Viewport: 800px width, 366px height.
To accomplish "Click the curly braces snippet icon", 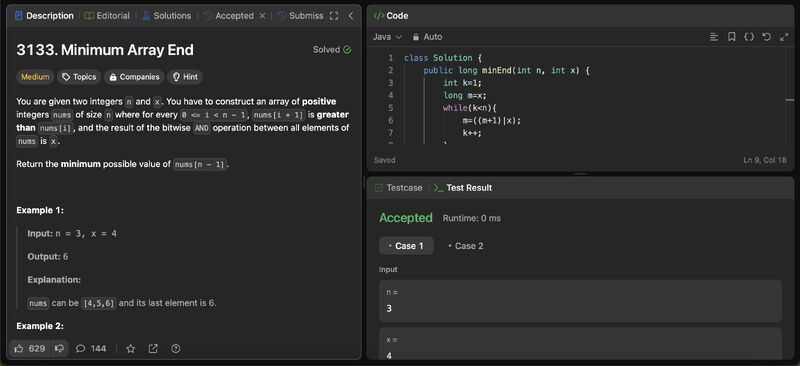I will [x=748, y=37].
